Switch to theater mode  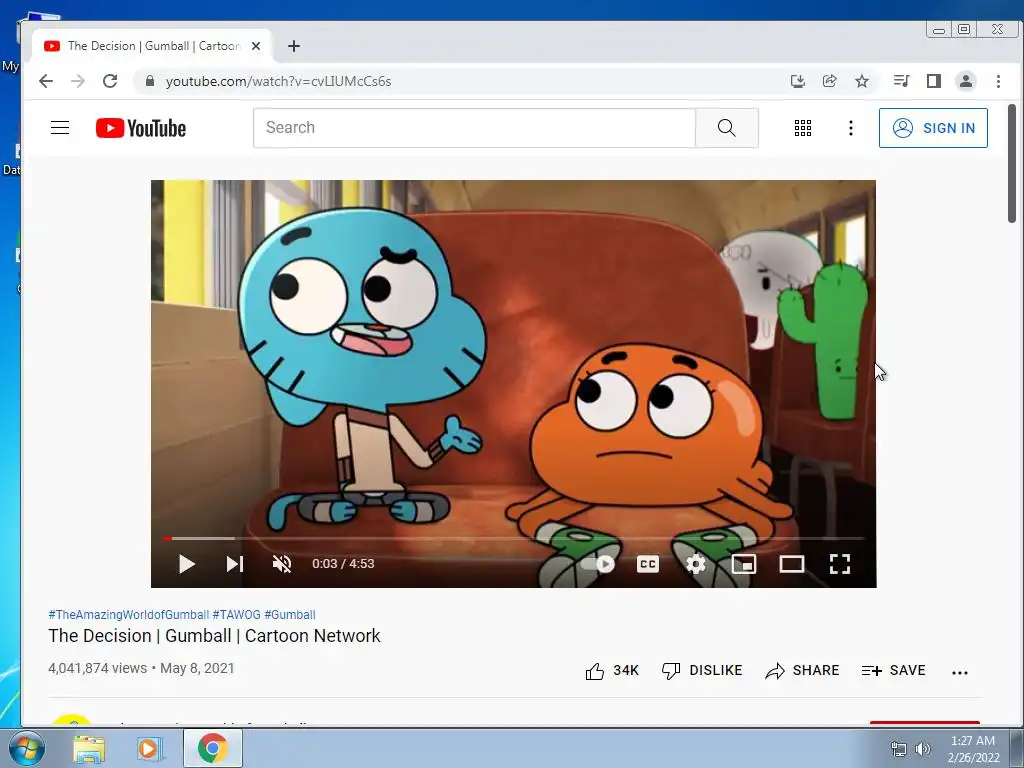792,564
